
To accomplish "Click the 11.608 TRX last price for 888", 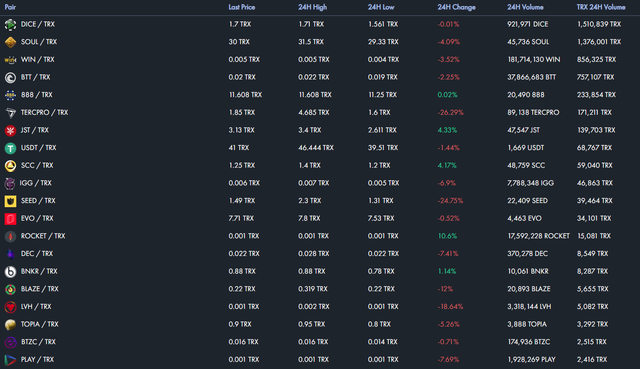I will pos(245,94).
